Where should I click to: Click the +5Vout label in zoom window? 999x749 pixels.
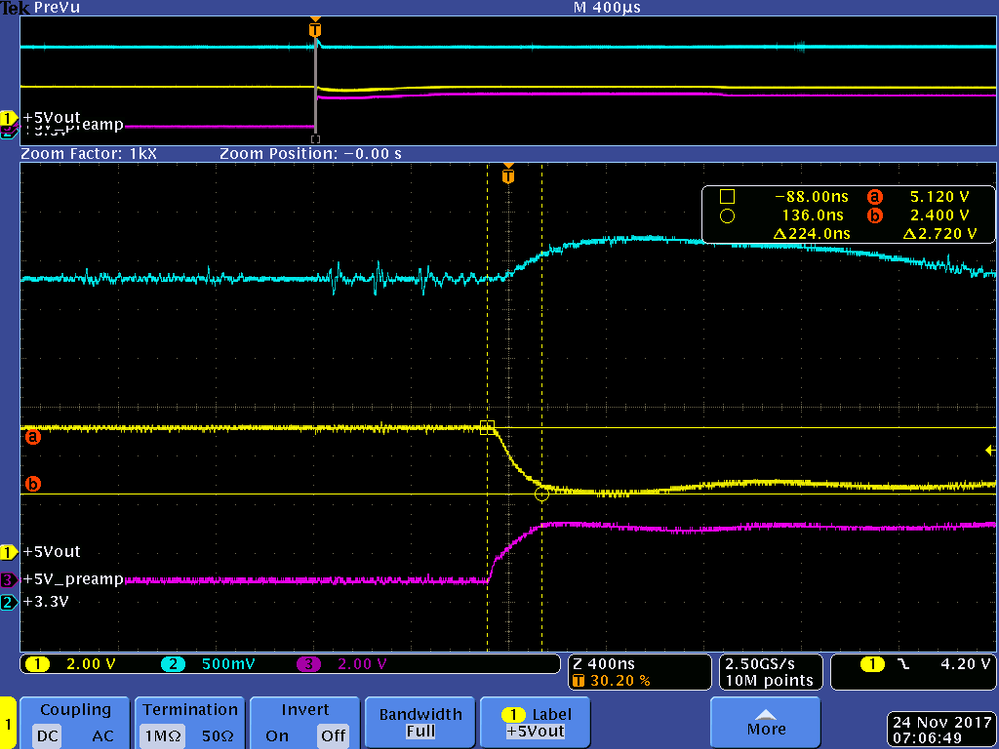point(52,552)
